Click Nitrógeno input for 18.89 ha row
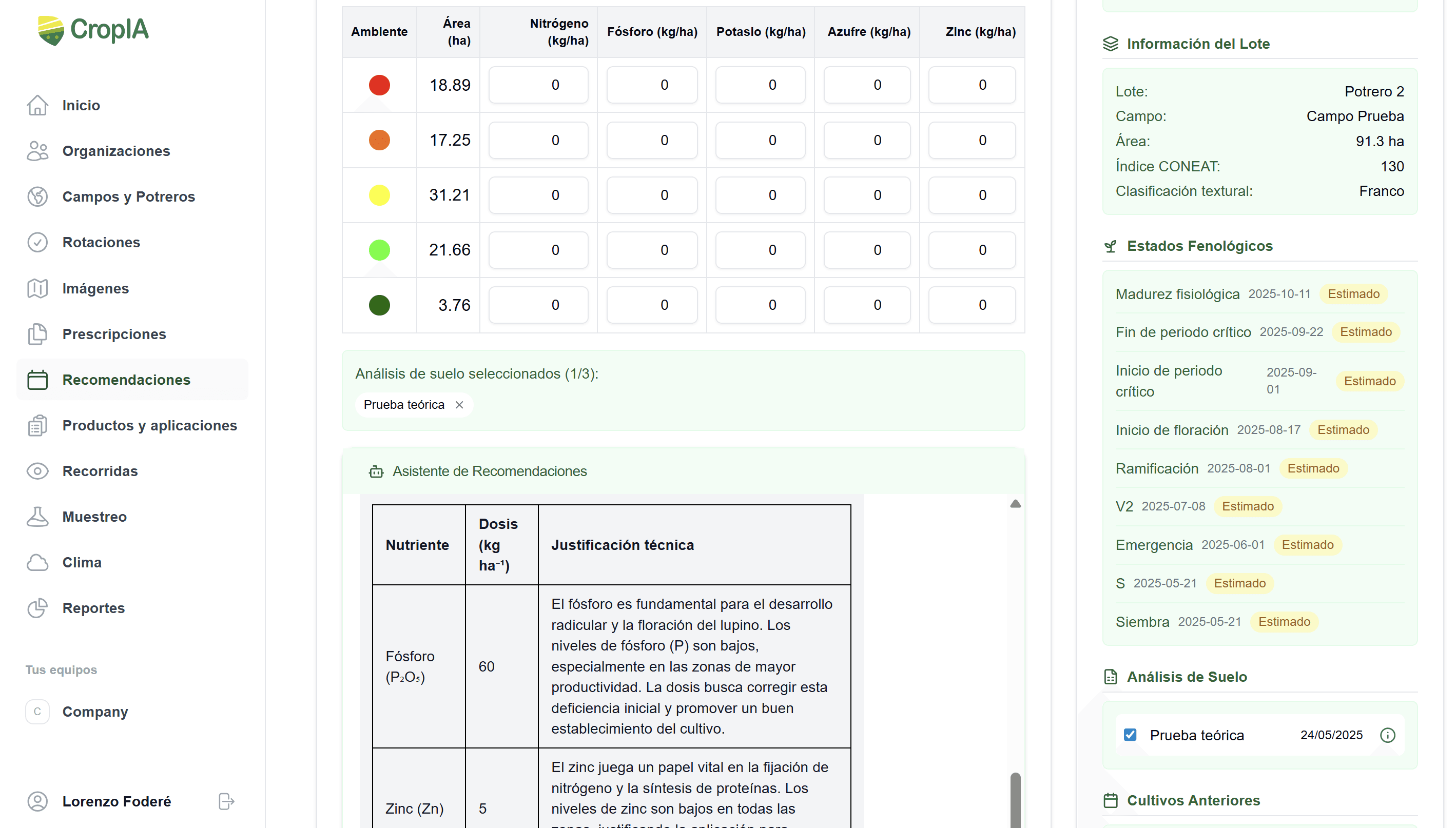 [538, 85]
